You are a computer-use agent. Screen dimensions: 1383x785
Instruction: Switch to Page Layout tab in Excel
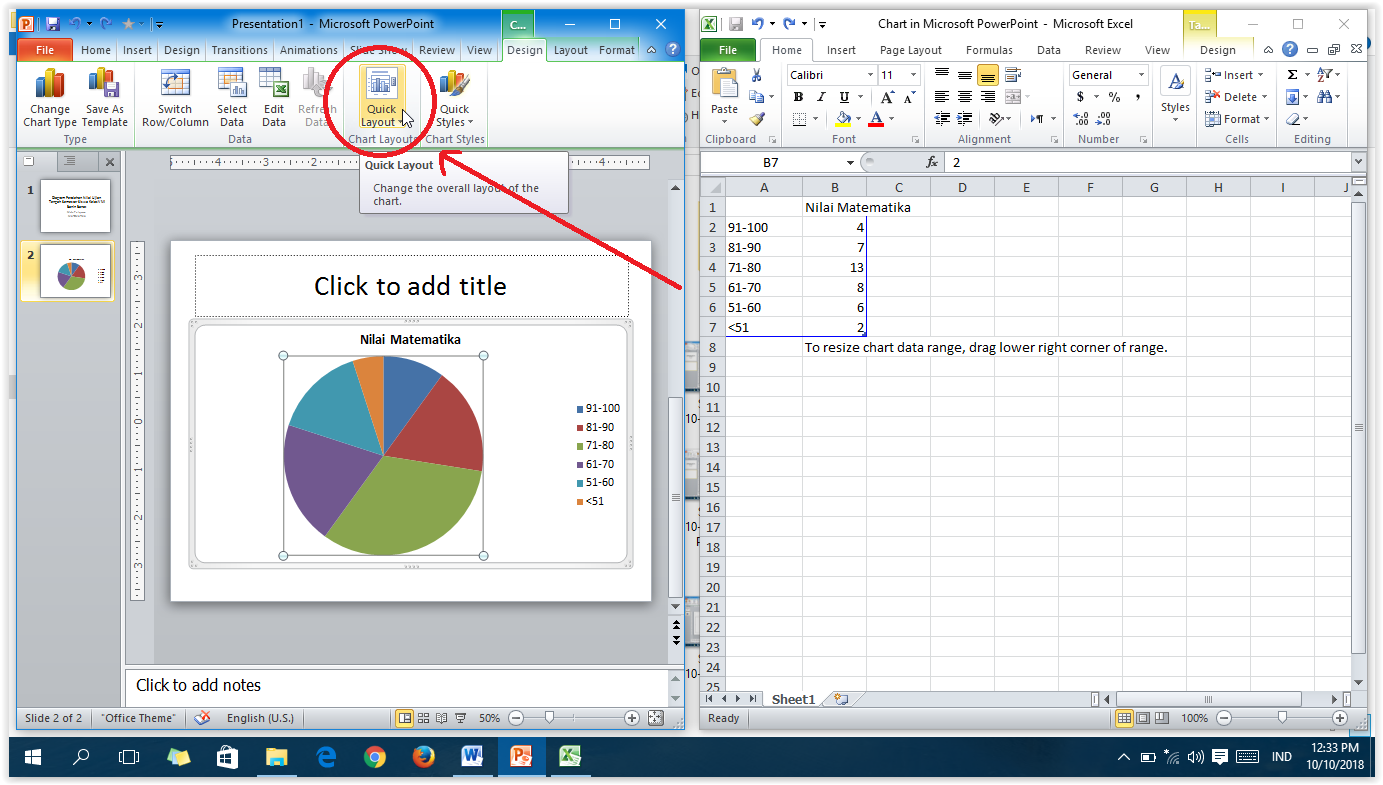click(x=910, y=50)
